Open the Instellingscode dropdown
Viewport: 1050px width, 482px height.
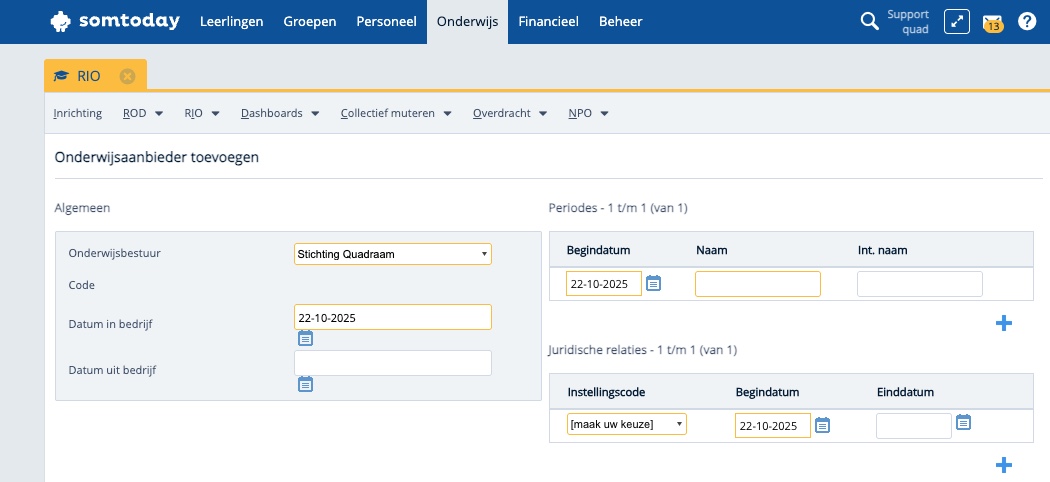[x=627, y=425]
